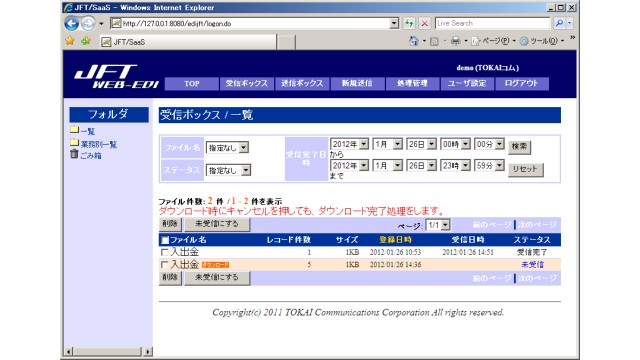Click the orange ダウンロード badge
Screen dimensions: 640x360
pyautogui.click(x=216, y=264)
